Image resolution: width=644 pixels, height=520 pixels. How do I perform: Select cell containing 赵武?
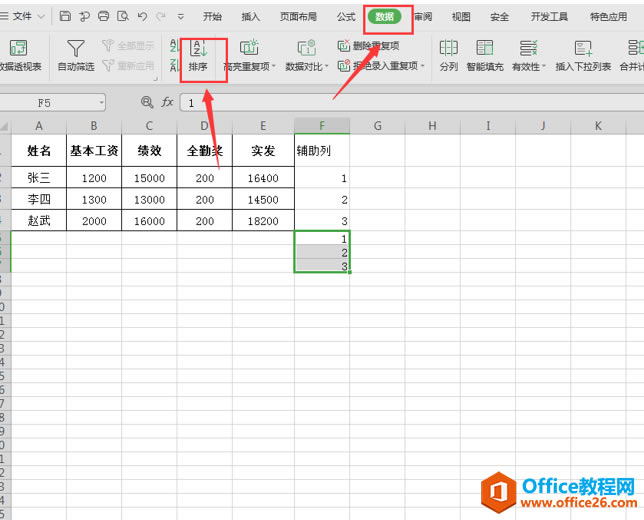(x=39, y=221)
